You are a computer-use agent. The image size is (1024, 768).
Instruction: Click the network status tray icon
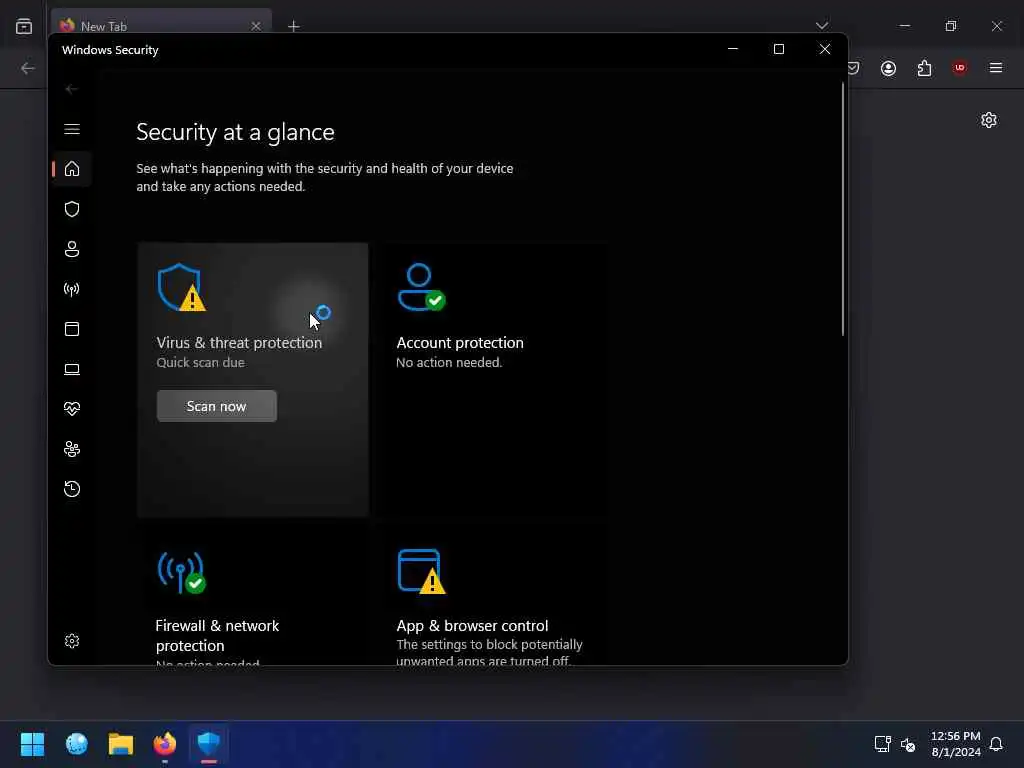882,744
